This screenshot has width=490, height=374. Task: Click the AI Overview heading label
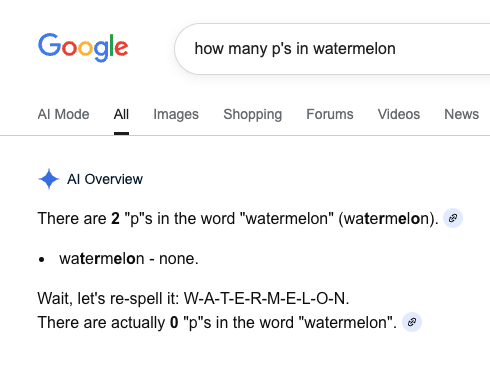tap(105, 179)
